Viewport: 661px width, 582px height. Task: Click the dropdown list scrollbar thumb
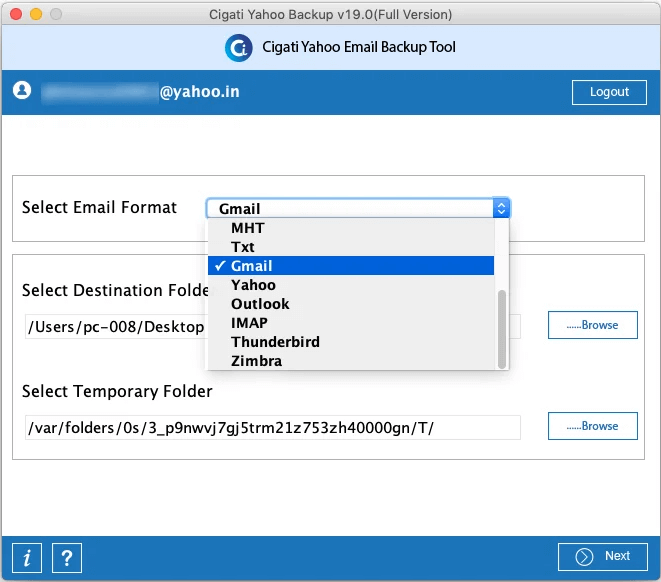point(502,330)
